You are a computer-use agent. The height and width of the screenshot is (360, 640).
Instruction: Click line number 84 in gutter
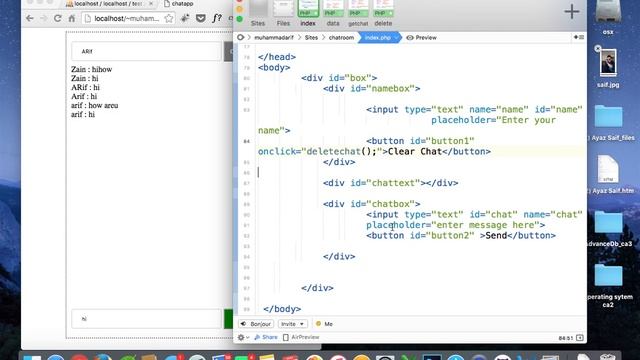pos(247,141)
